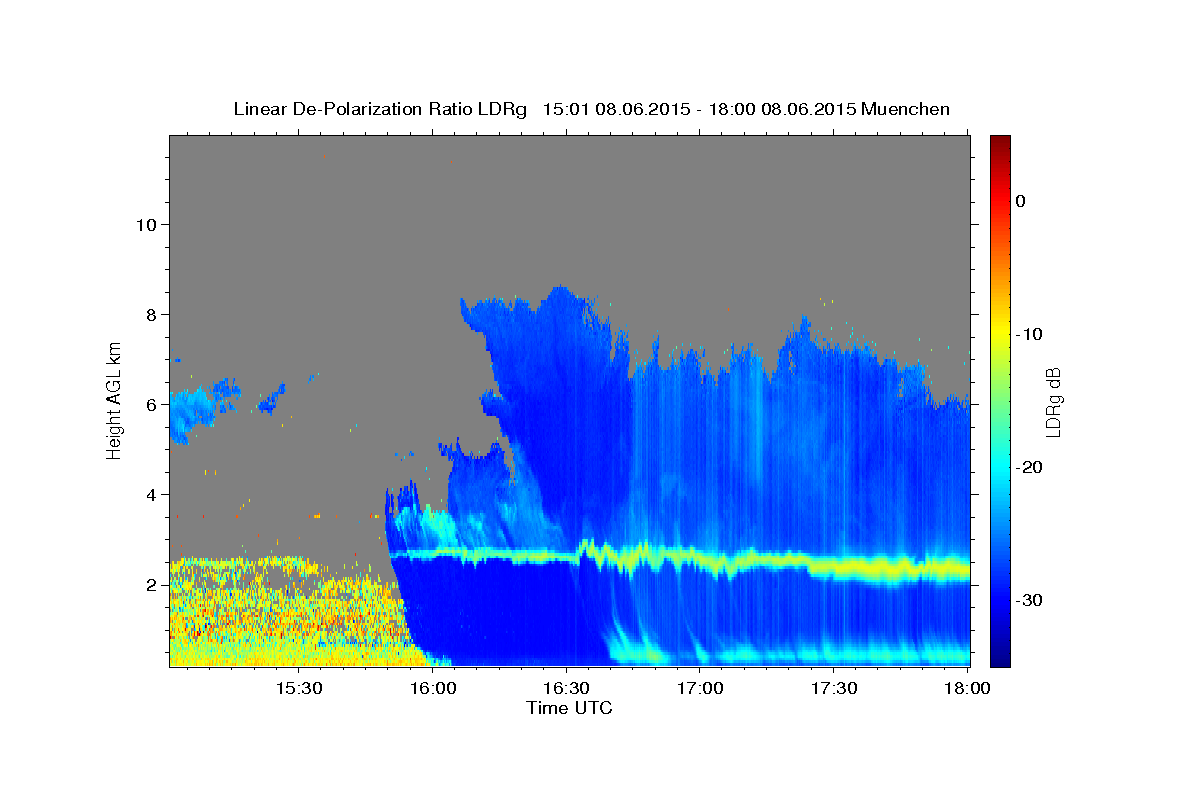Click the height label '2'
Screen dimensions: 1200x800
point(152,584)
